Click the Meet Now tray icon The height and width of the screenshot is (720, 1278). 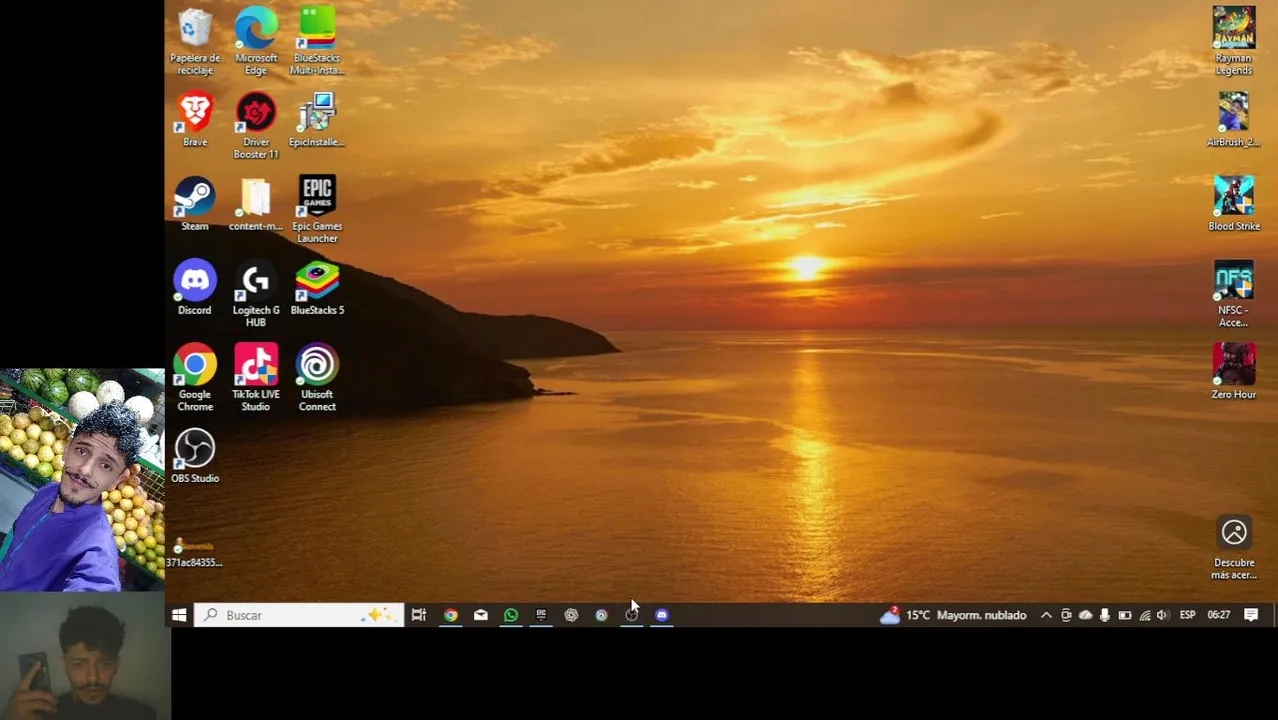(x=1066, y=615)
